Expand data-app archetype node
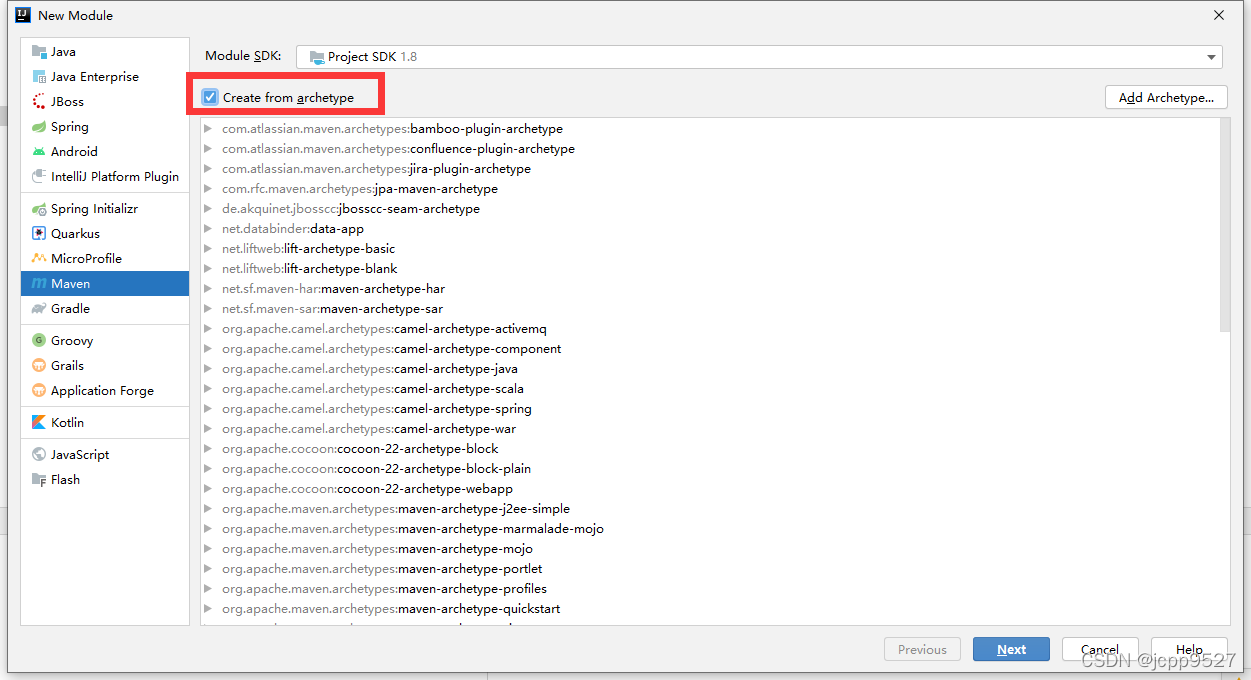 [x=208, y=229]
